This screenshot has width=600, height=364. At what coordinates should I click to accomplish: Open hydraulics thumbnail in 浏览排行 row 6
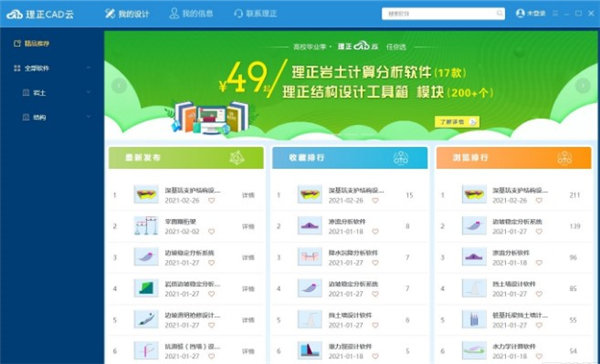pos(474,351)
